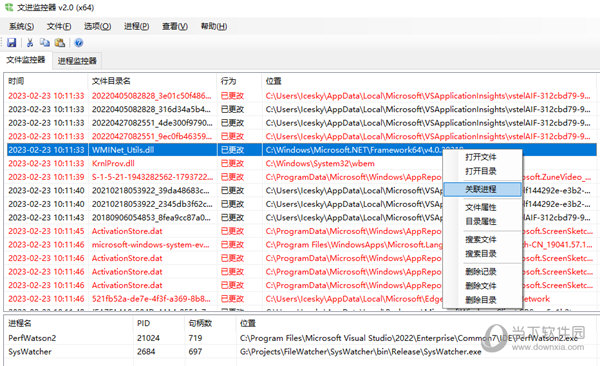This screenshot has height=366, width=600.
Task: Select the 20210218053922_39da48683c... entry
Action: tap(151, 190)
